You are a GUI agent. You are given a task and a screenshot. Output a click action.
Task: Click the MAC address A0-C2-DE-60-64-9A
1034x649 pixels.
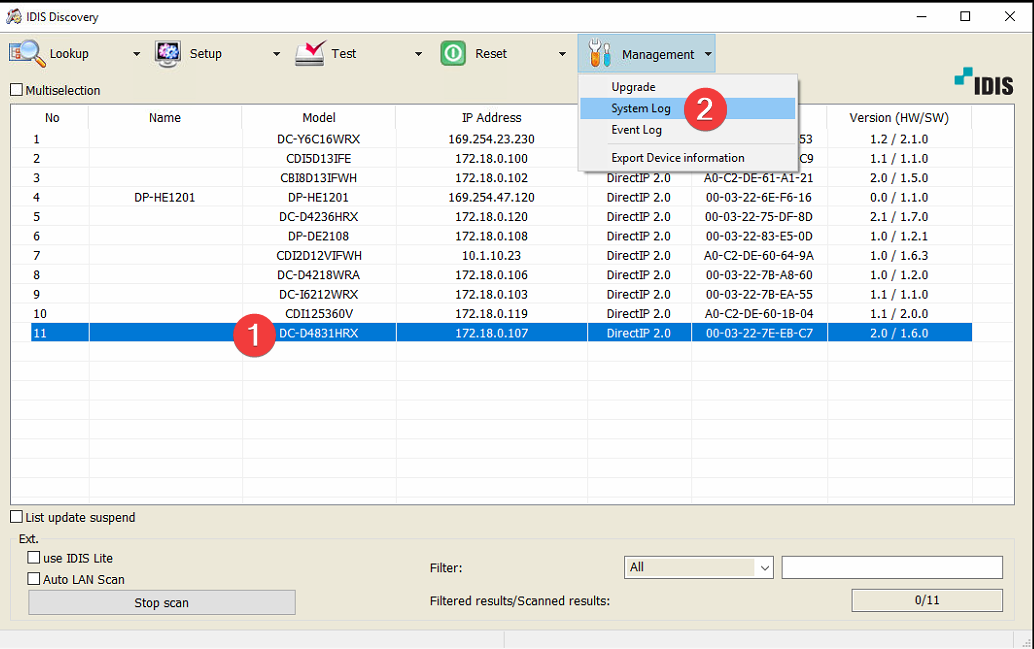[x=758, y=255]
